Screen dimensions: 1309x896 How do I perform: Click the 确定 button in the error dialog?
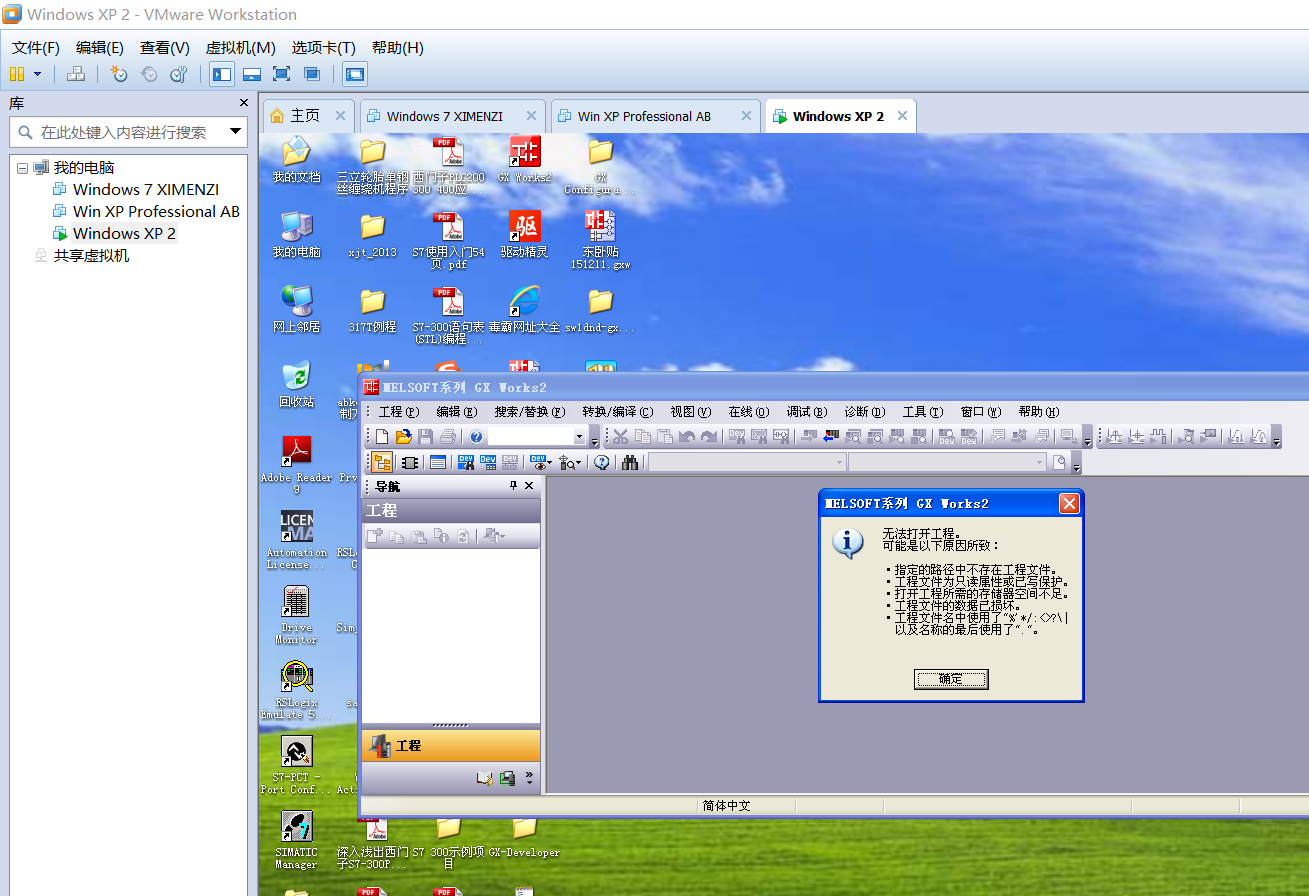pyautogui.click(x=950, y=679)
